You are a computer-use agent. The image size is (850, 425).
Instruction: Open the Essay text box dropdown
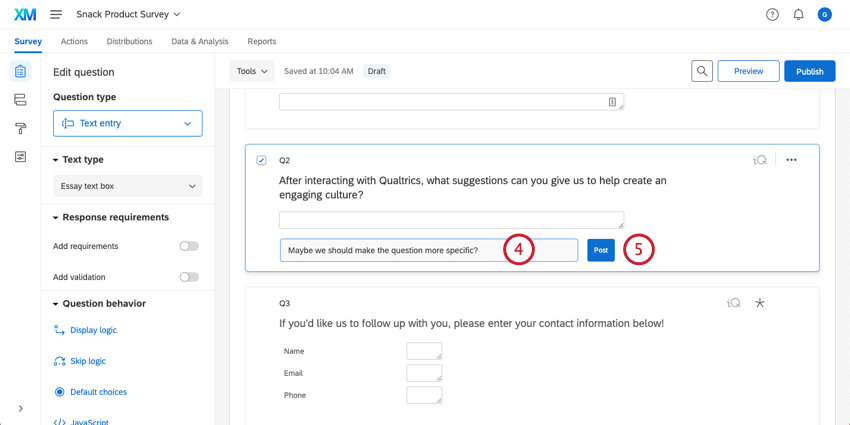pos(127,186)
